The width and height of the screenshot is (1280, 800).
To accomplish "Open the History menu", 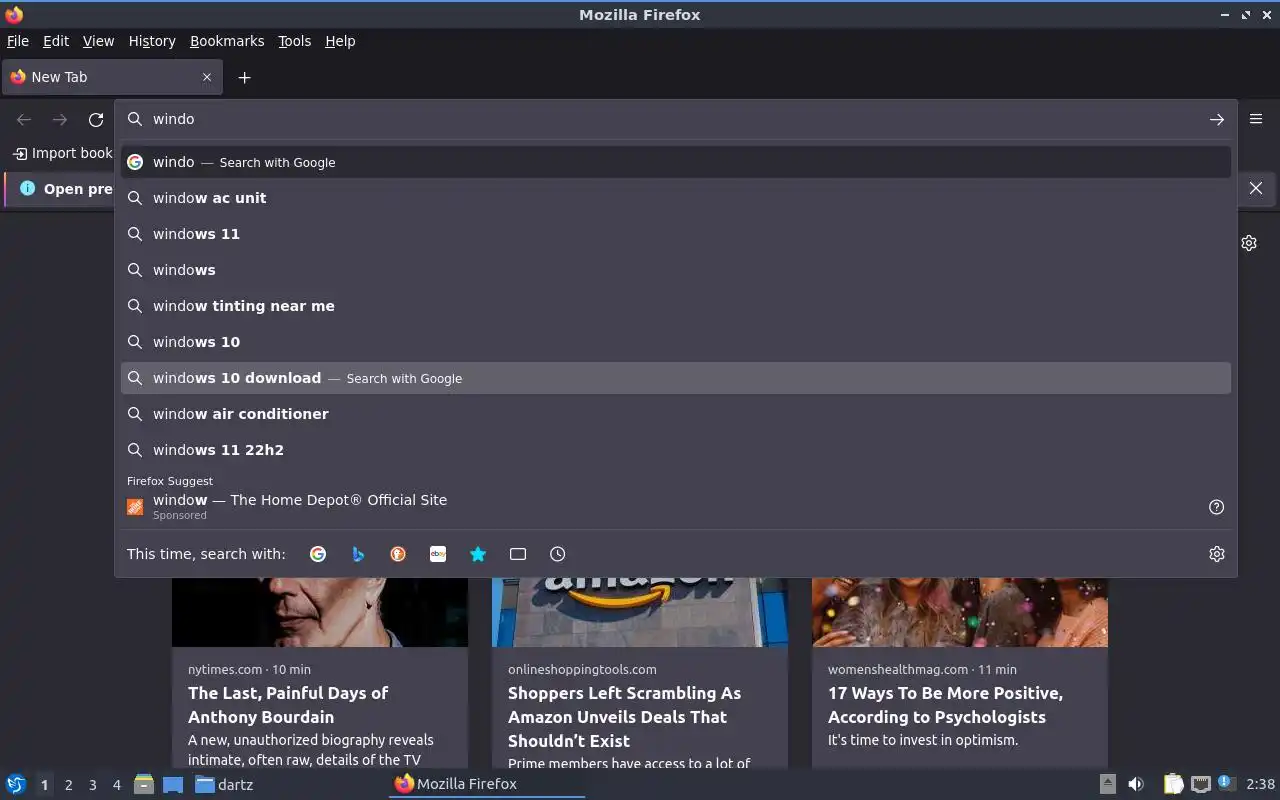I will (x=152, y=41).
